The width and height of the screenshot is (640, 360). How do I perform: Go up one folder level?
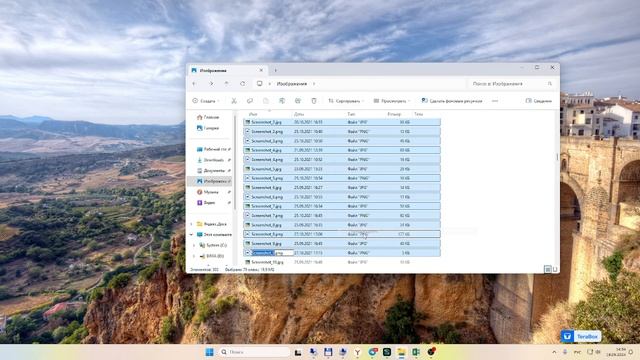pyautogui.click(x=227, y=84)
